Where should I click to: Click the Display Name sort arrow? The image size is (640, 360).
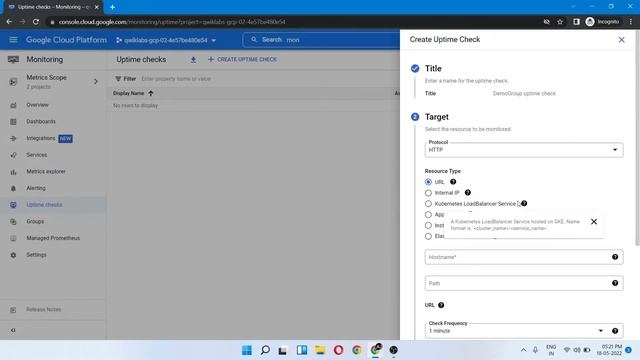click(151, 93)
